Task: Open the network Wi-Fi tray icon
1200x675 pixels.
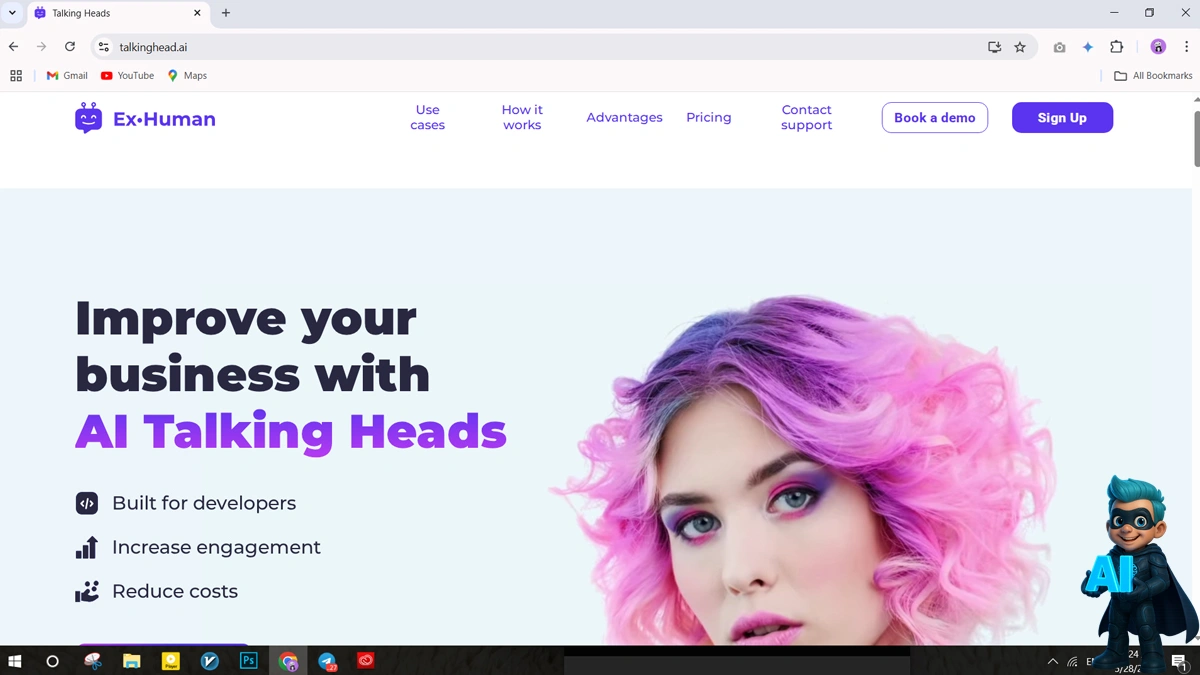Action: [1072, 662]
